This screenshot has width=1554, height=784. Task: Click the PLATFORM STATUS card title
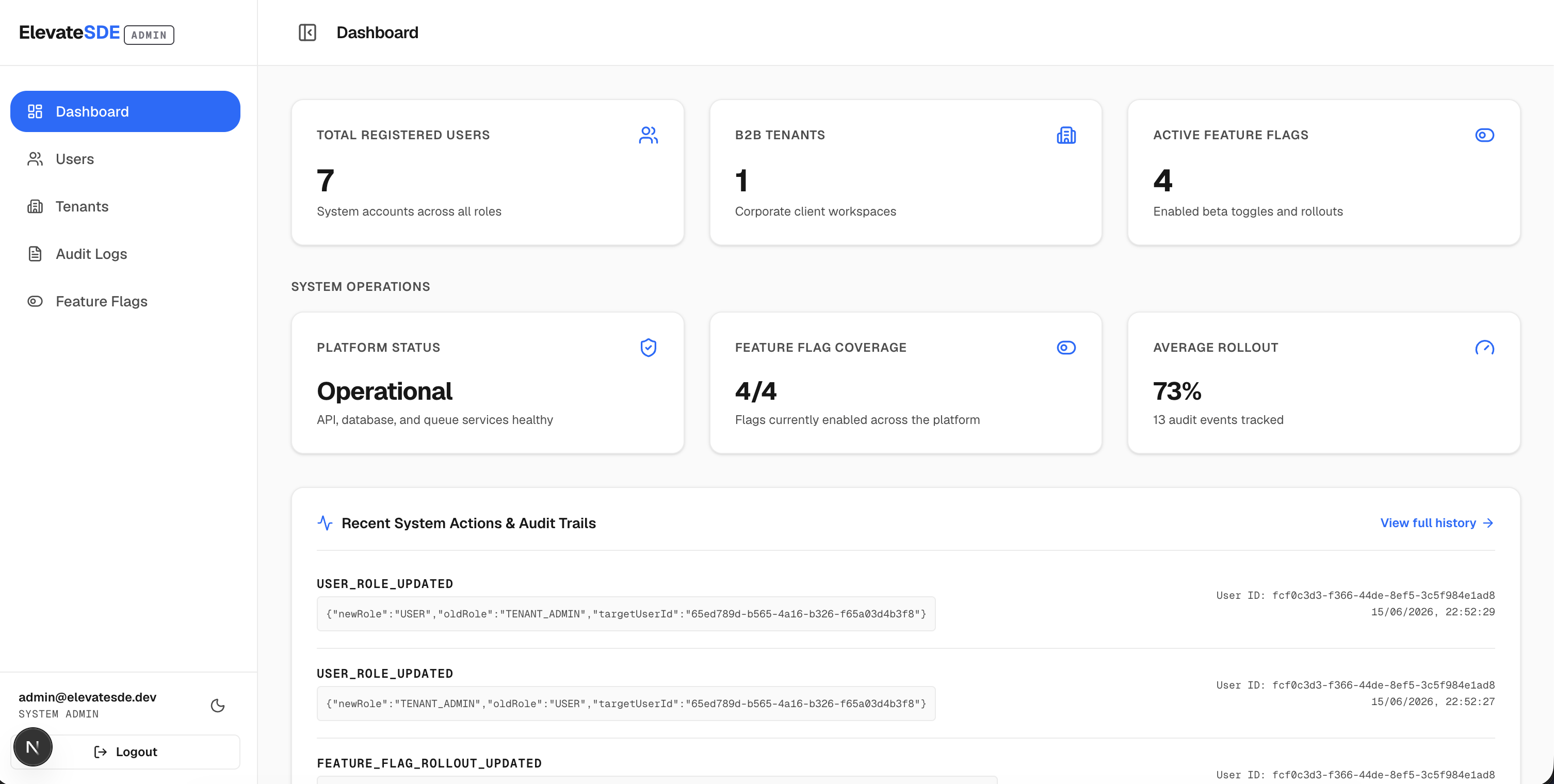click(x=378, y=347)
